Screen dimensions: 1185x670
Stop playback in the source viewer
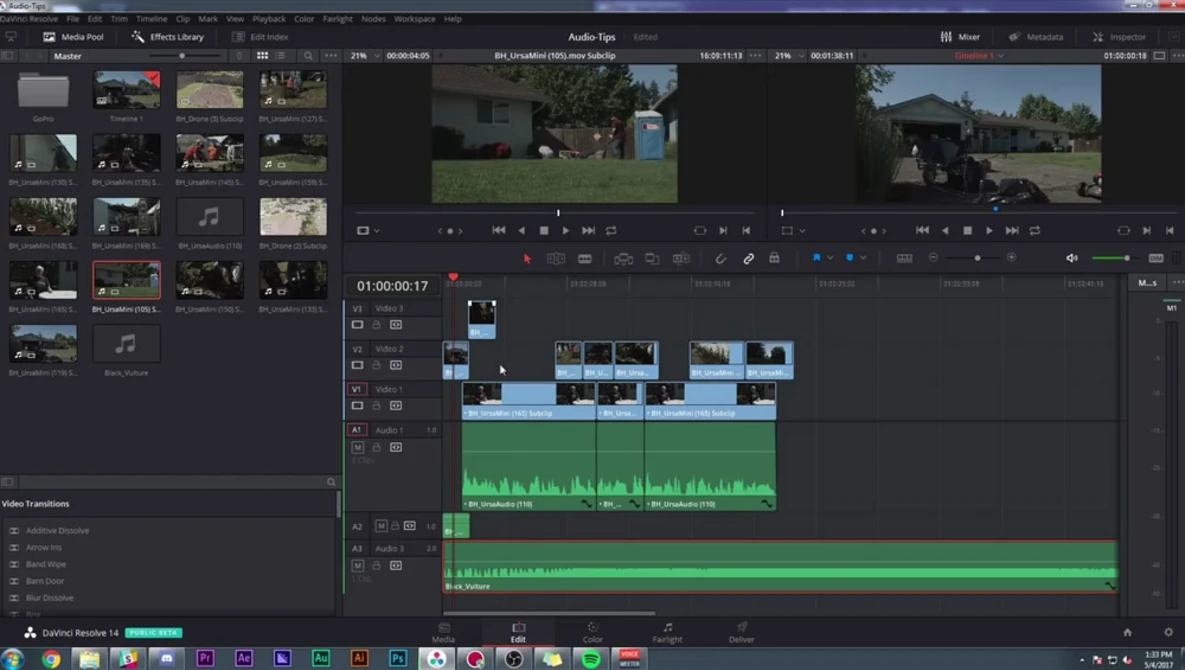543,230
